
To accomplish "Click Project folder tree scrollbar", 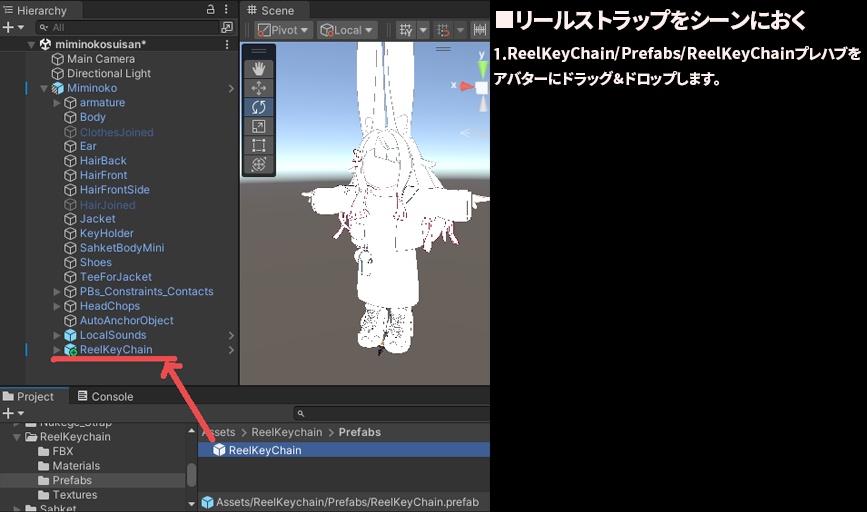I will click(191, 474).
